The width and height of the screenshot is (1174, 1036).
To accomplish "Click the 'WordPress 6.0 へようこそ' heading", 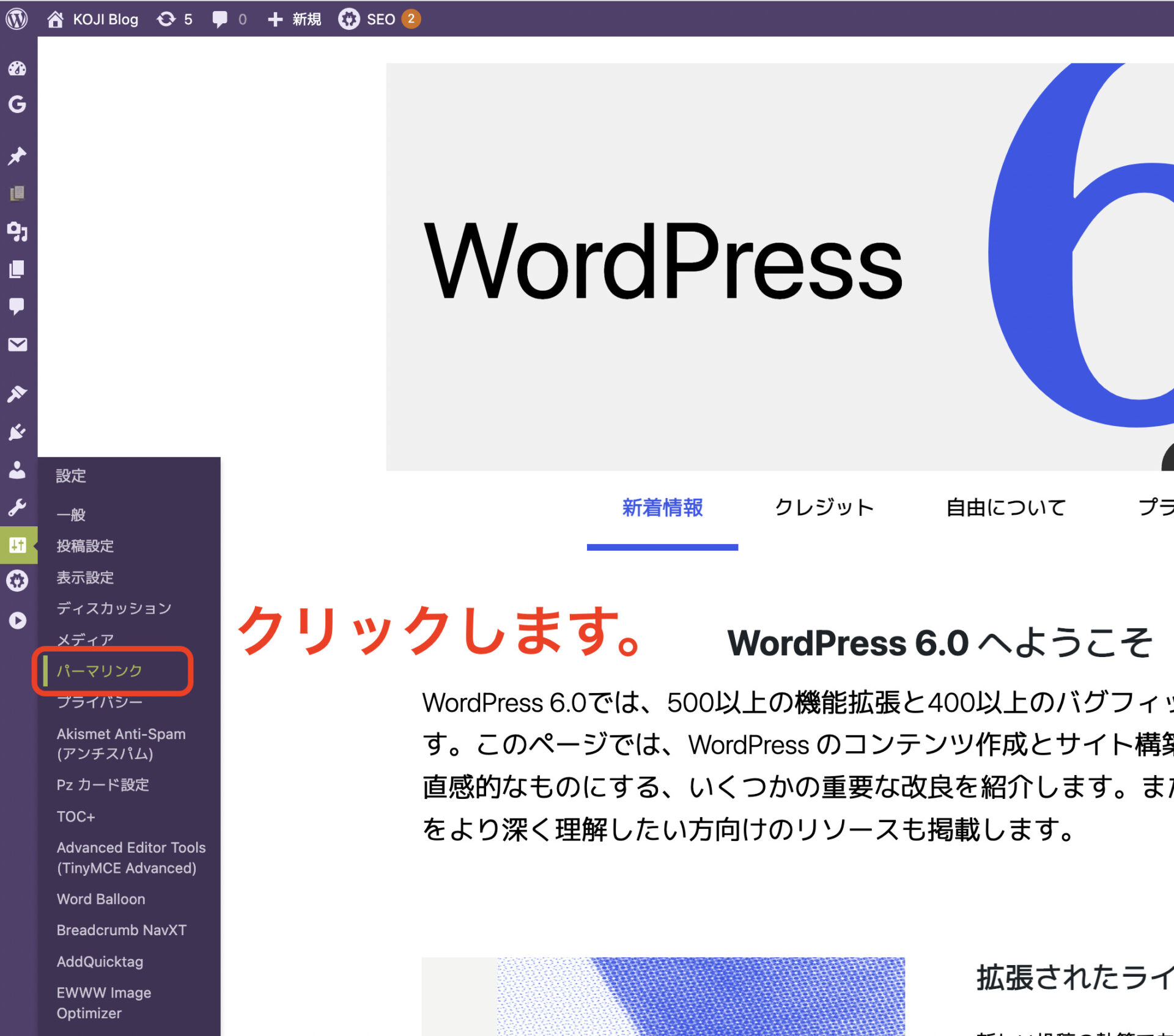I will tap(940, 644).
